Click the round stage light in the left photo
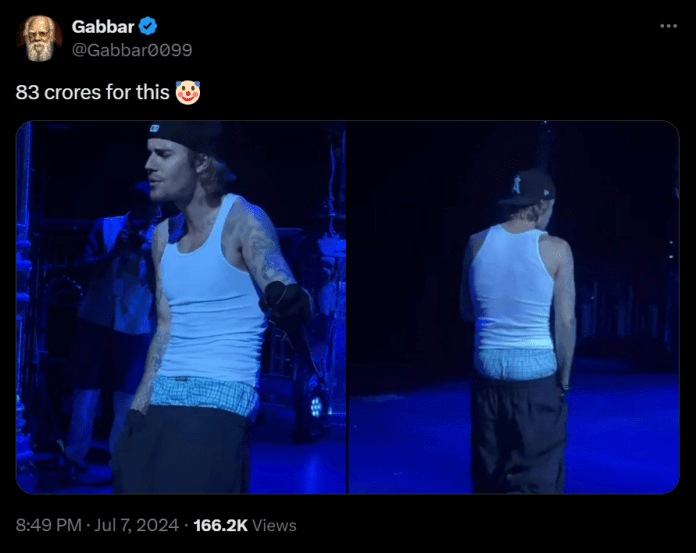This screenshot has width=696, height=553. pos(316,407)
